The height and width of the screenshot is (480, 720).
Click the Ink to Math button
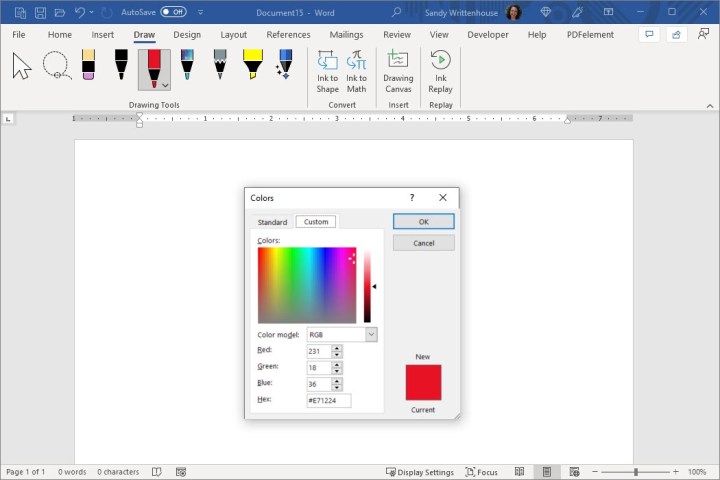tap(356, 70)
